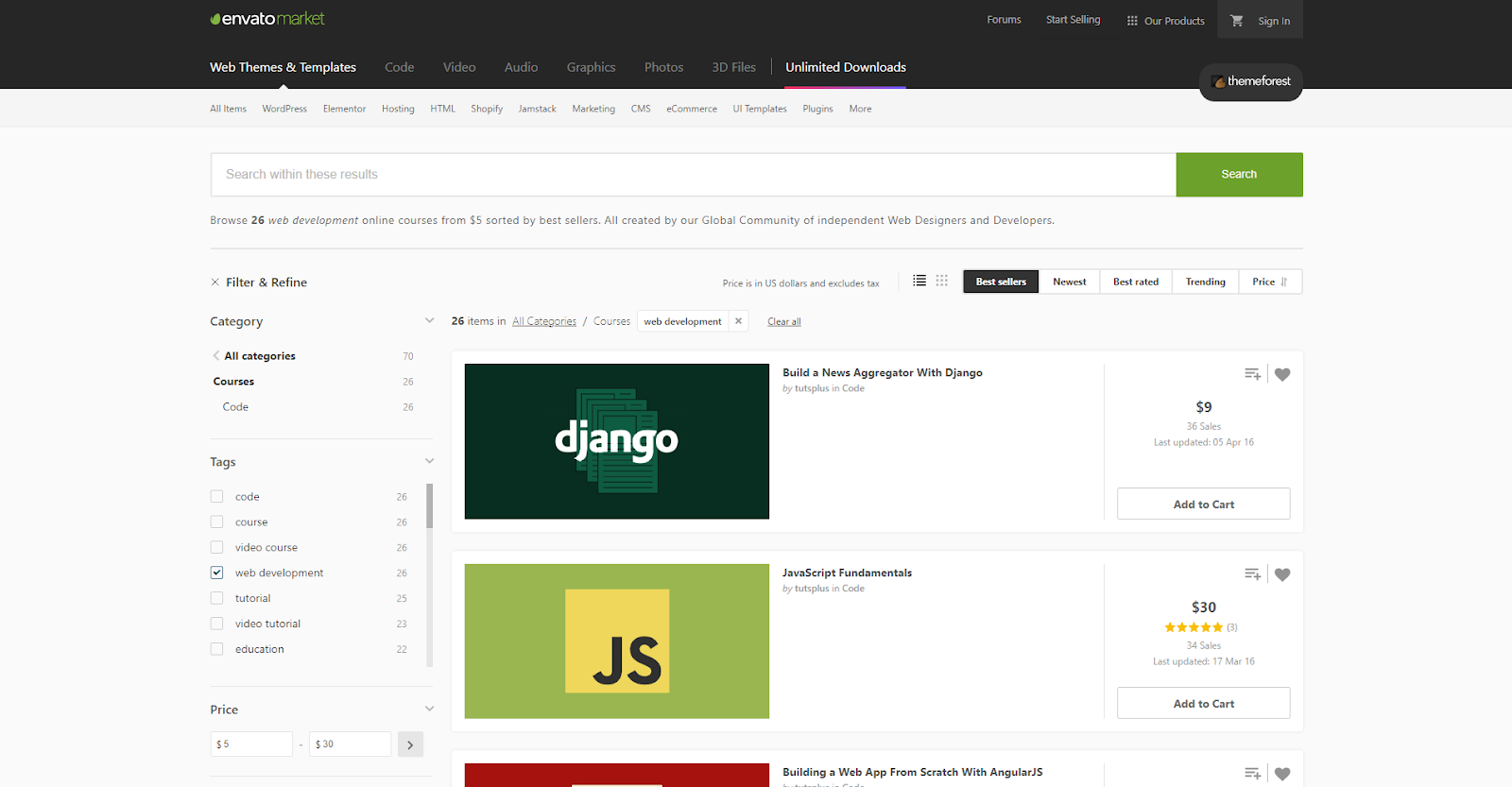Open the Start Selling link
This screenshot has width=1512, height=787.
[x=1074, y=20]
